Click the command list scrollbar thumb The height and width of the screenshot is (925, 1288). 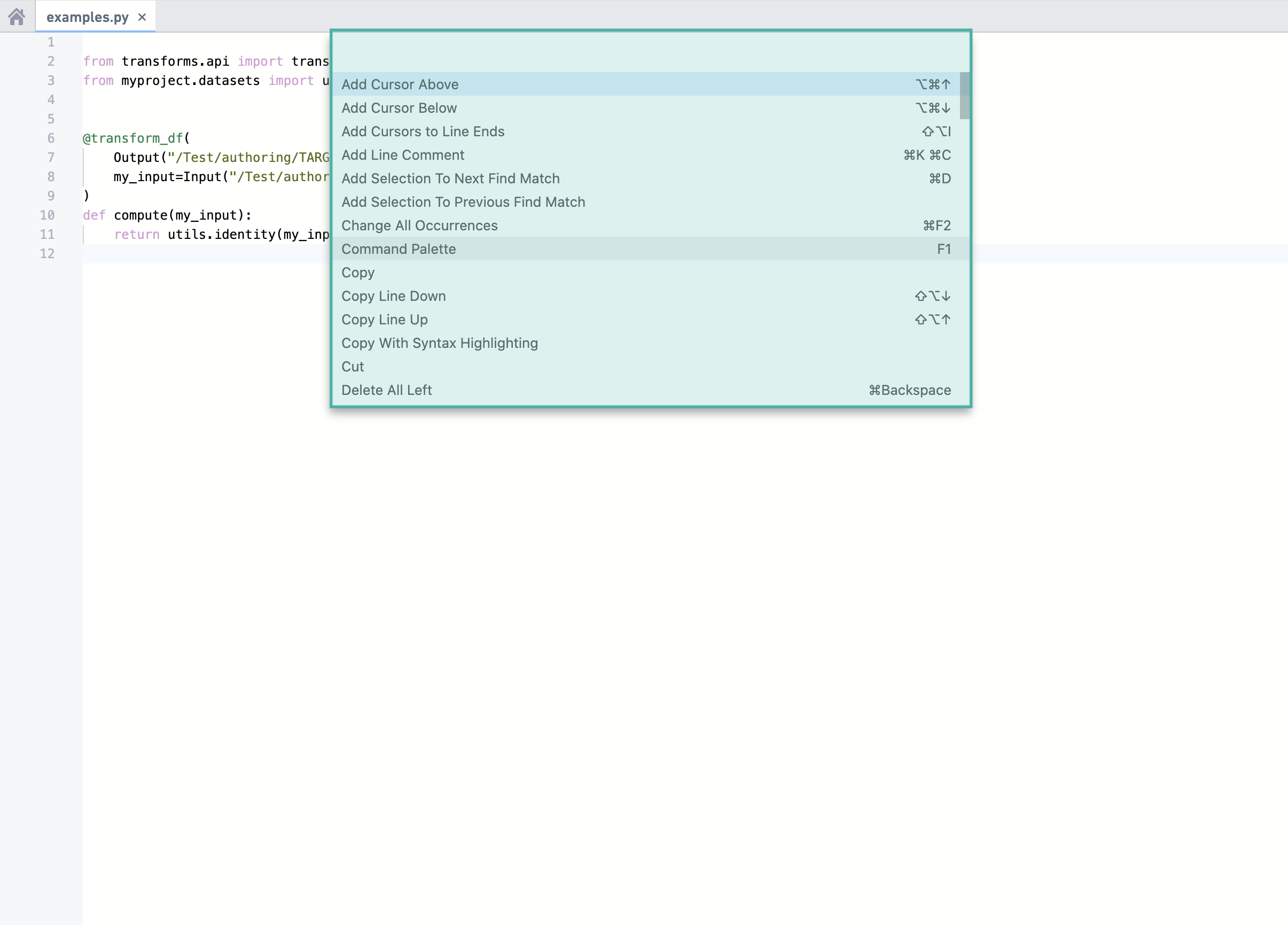(964, 96)
